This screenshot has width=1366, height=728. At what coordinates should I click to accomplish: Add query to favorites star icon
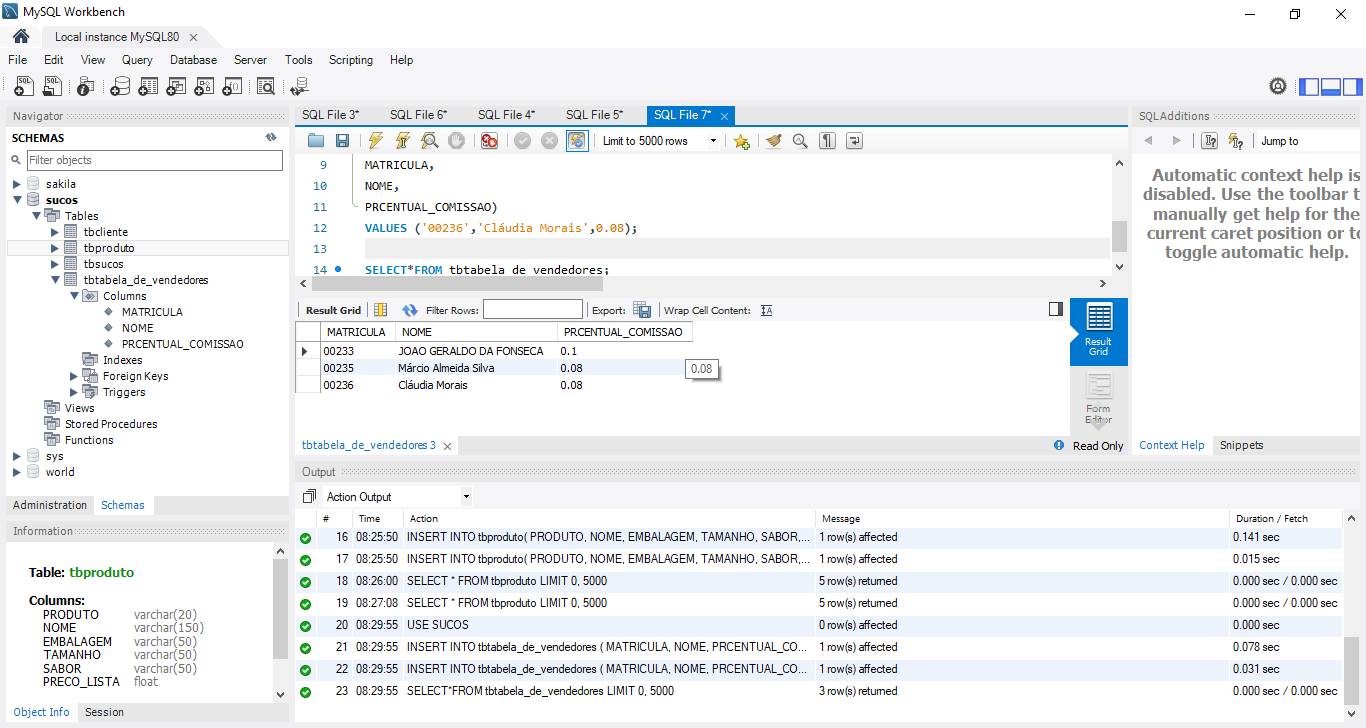[741, 141]
